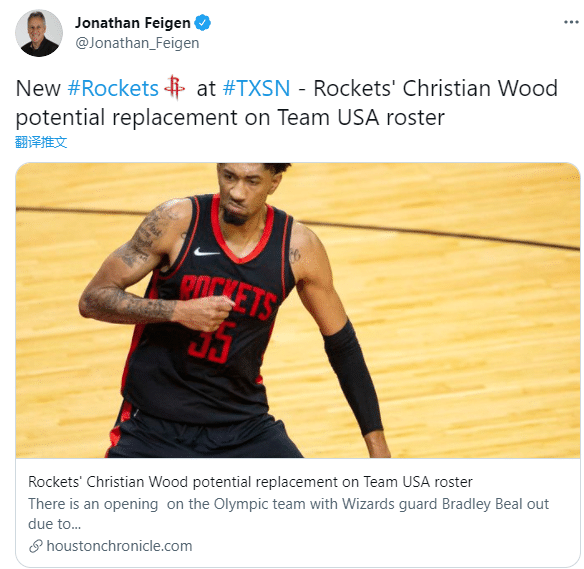Click the 翻译推文 translate tweet link
The width and height of the screenshot is (584, 569).
(41, 142)
